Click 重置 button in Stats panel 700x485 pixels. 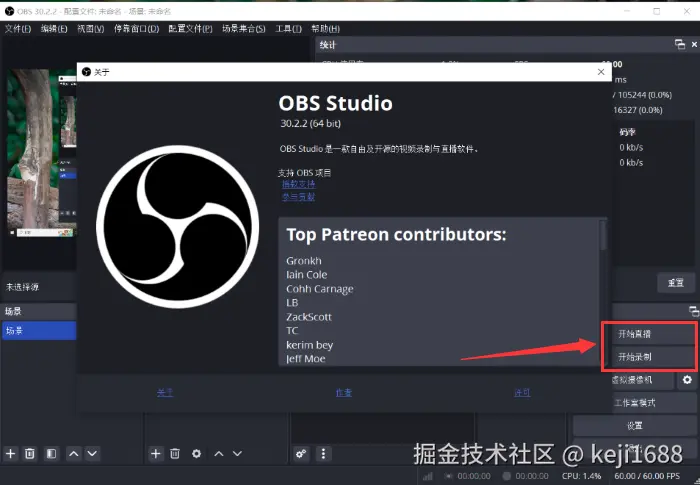tap(675, 283)
